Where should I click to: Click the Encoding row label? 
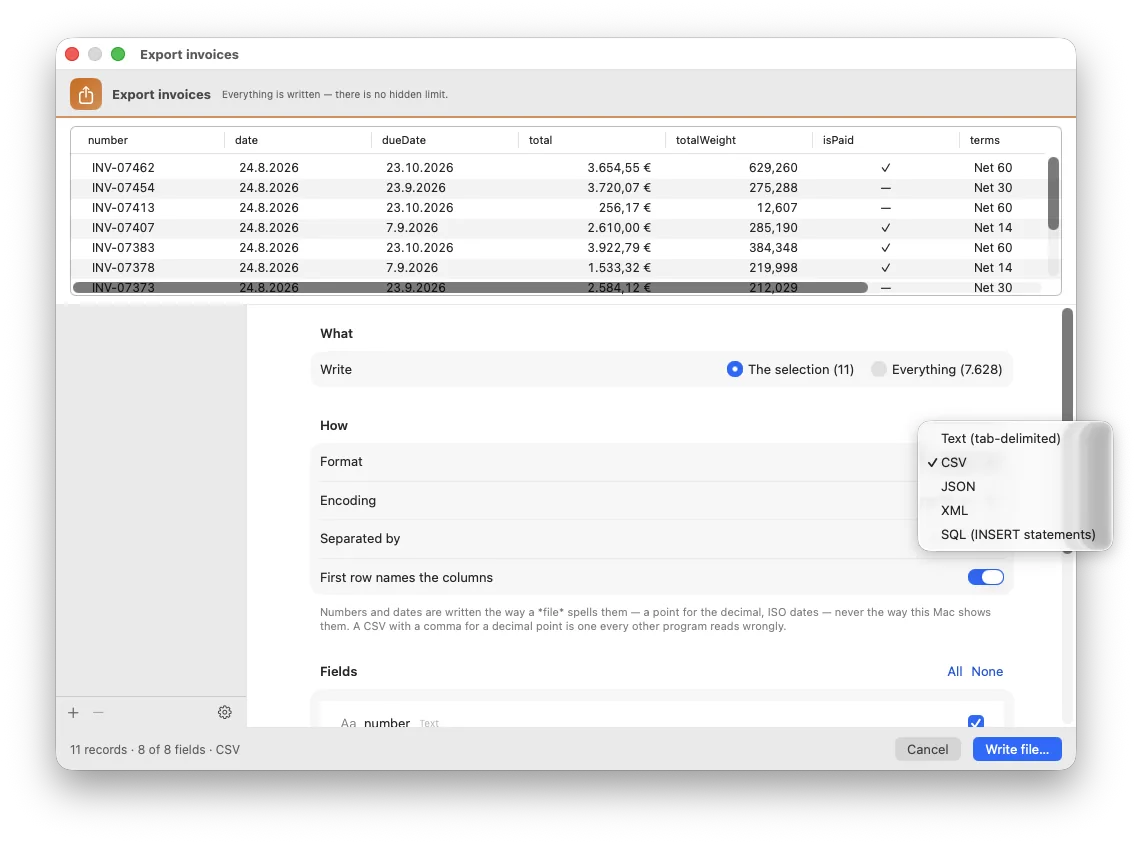pos(348,501)
